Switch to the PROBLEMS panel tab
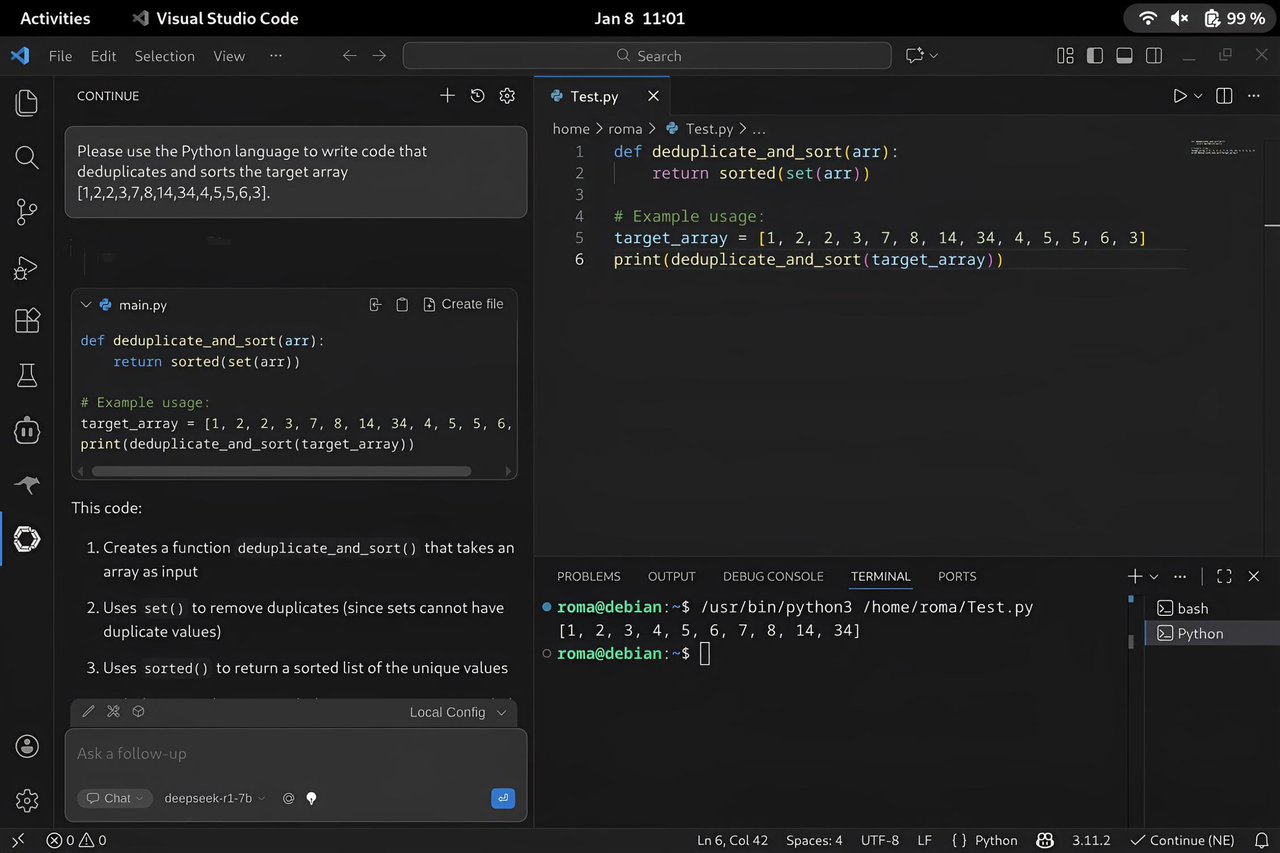 589,576
